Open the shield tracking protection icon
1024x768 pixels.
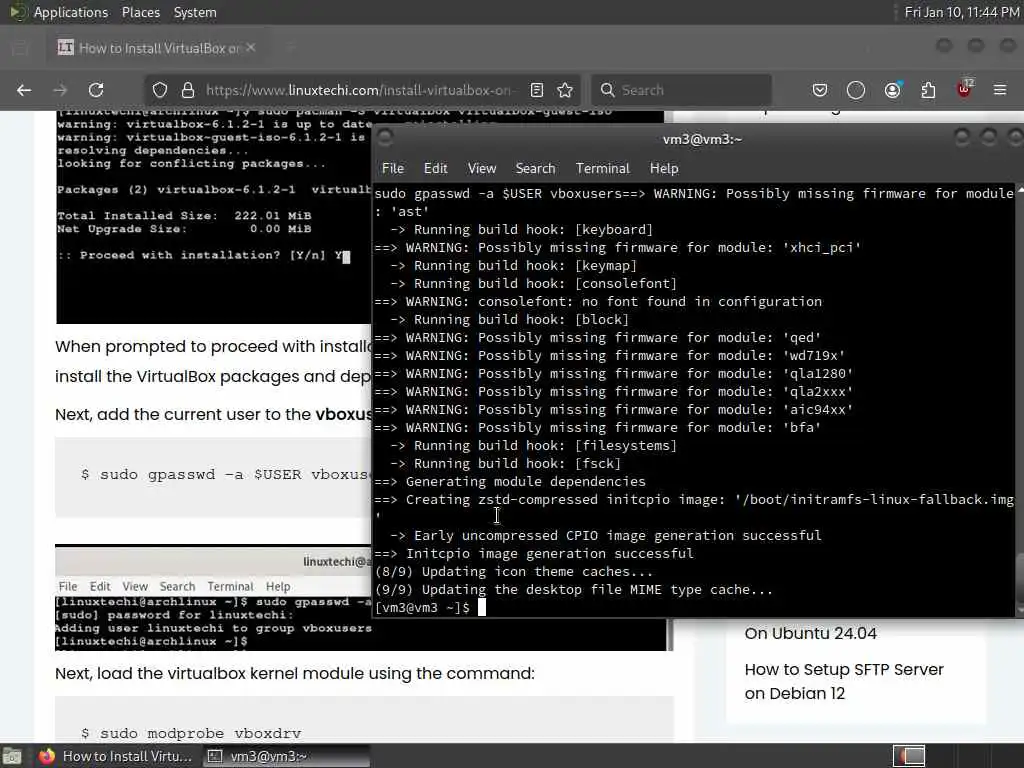coord(160,90)
